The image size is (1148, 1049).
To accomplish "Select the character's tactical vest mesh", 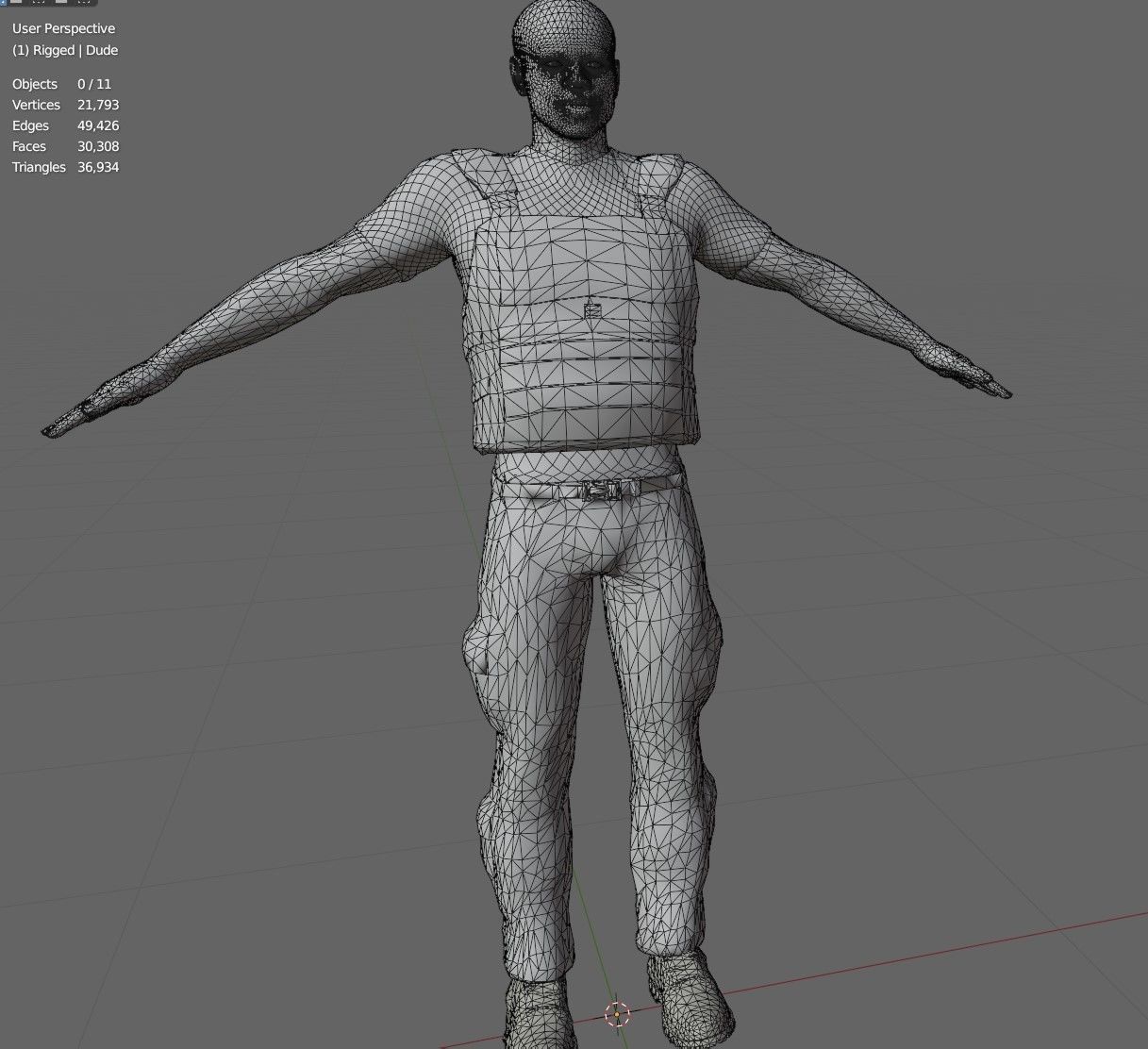I will [x=580, y=321].
